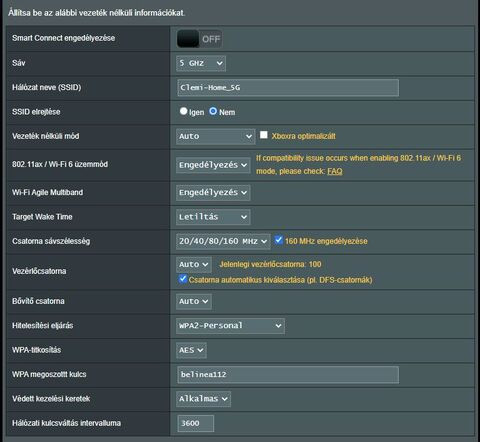Click the Hálózati kulcsváltás intervalluma field
This screenshot has height=442, width=480.
pyautogui.click(x=196, y=423)
